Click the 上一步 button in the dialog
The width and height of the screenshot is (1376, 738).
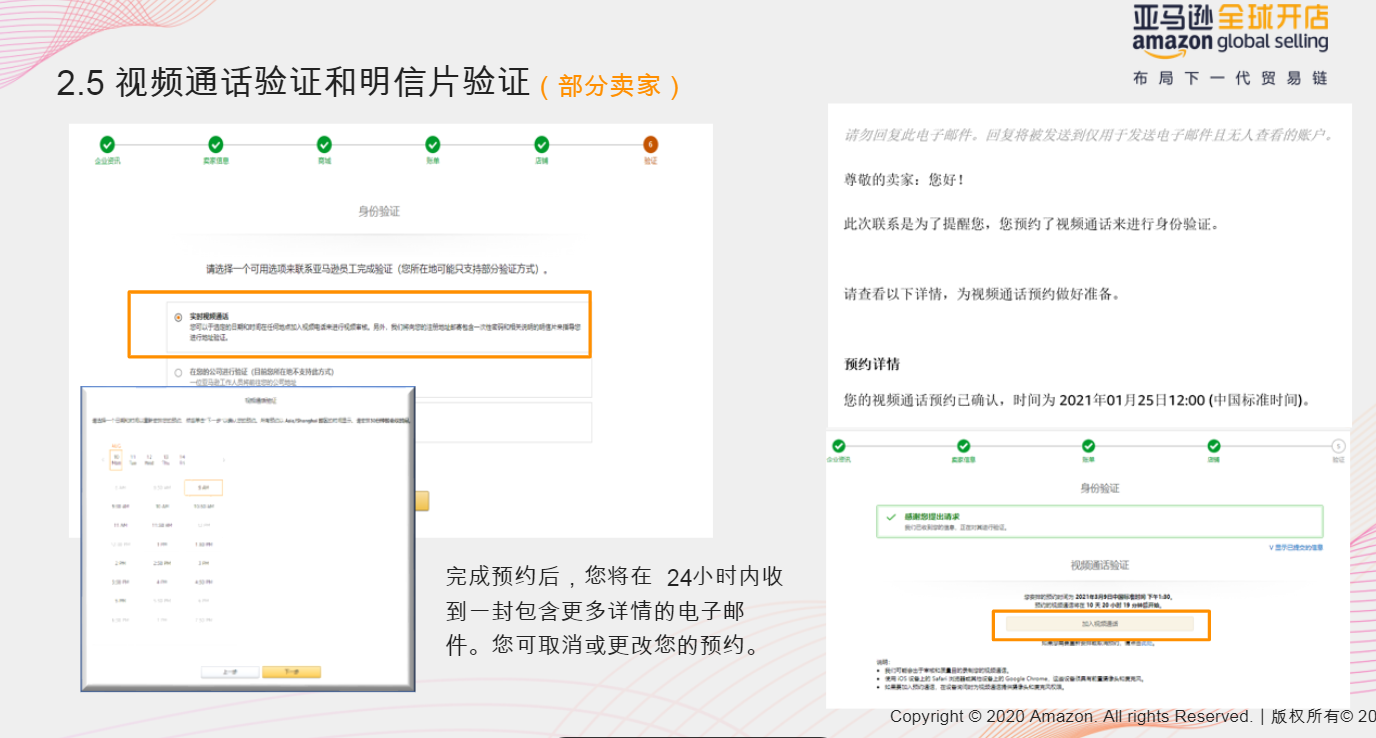[231, 671]
